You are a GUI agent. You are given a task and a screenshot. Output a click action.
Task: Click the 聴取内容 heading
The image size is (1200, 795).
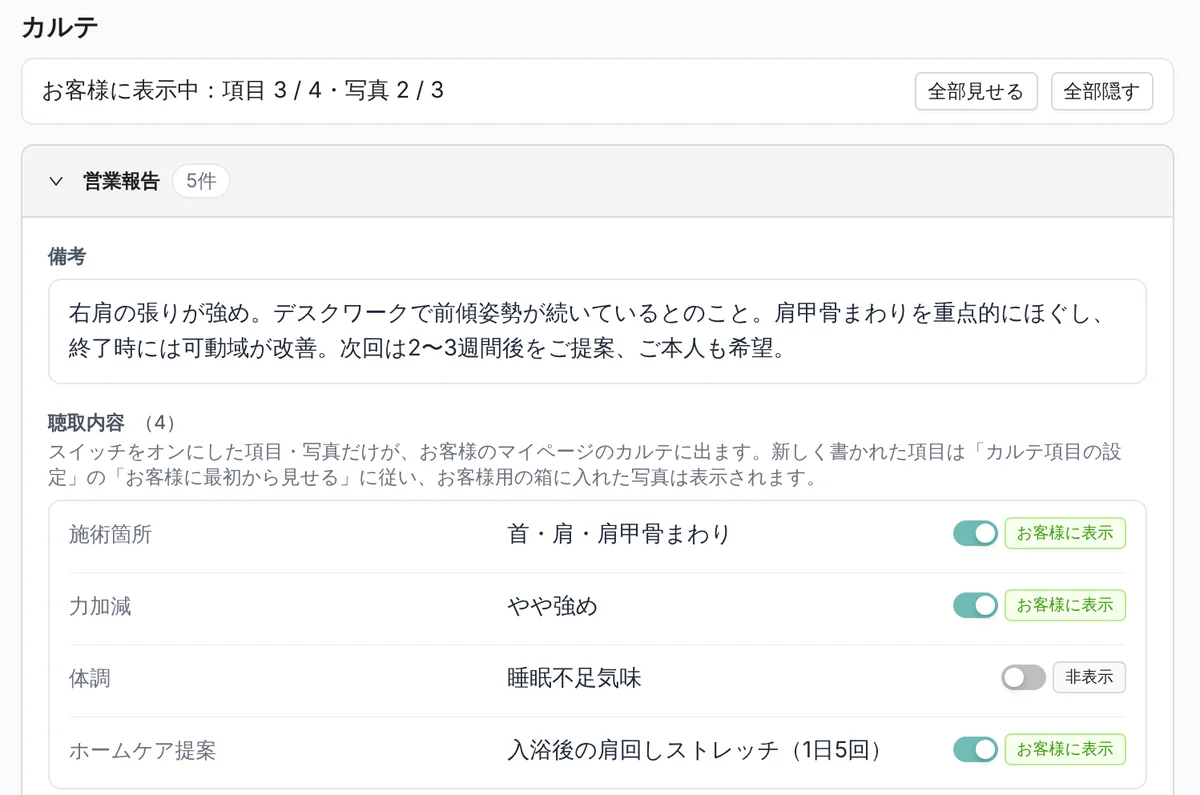(86, 421)
